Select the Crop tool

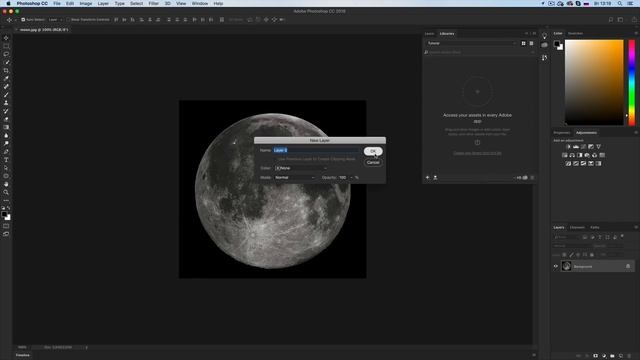[x=6, y=71]
